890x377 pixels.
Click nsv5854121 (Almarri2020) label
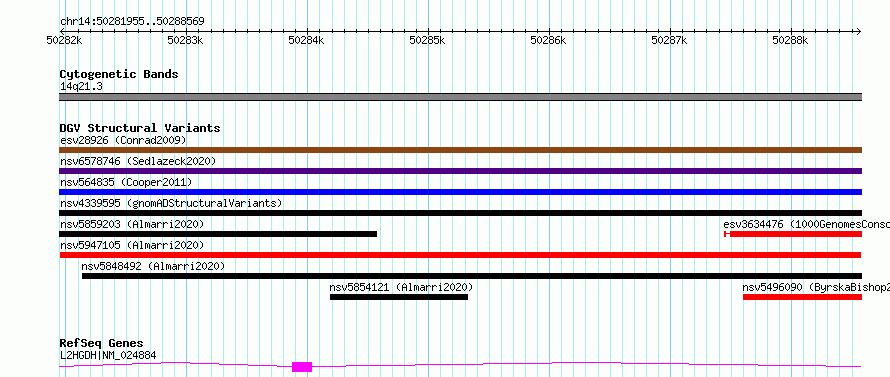[401, 287]
